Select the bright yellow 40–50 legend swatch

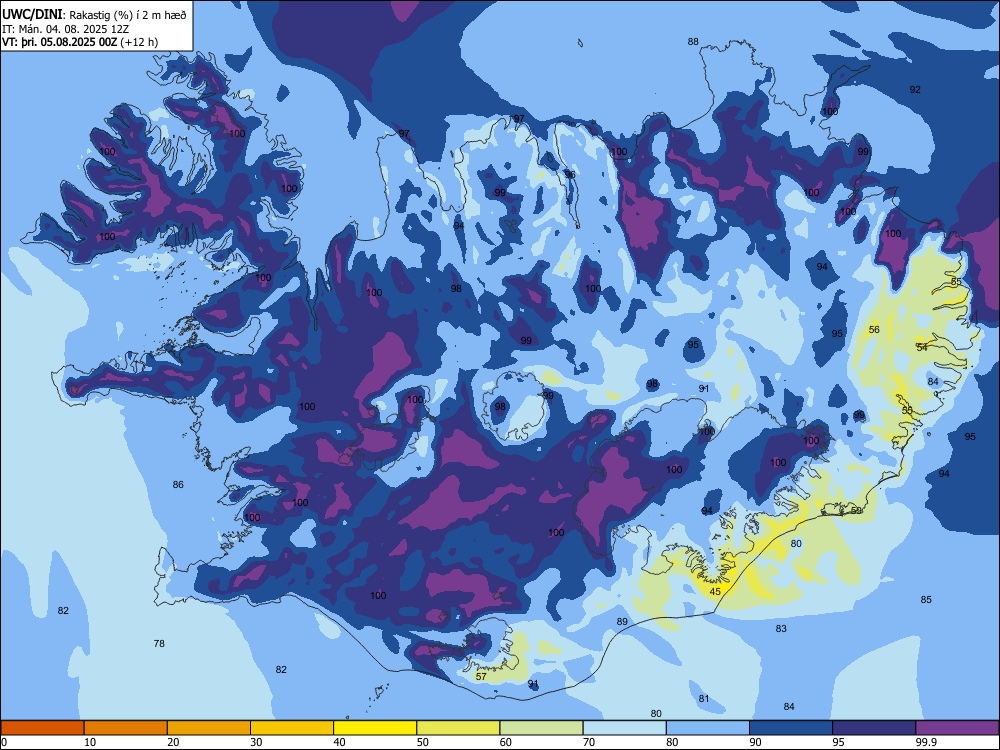tap(375, 728)
